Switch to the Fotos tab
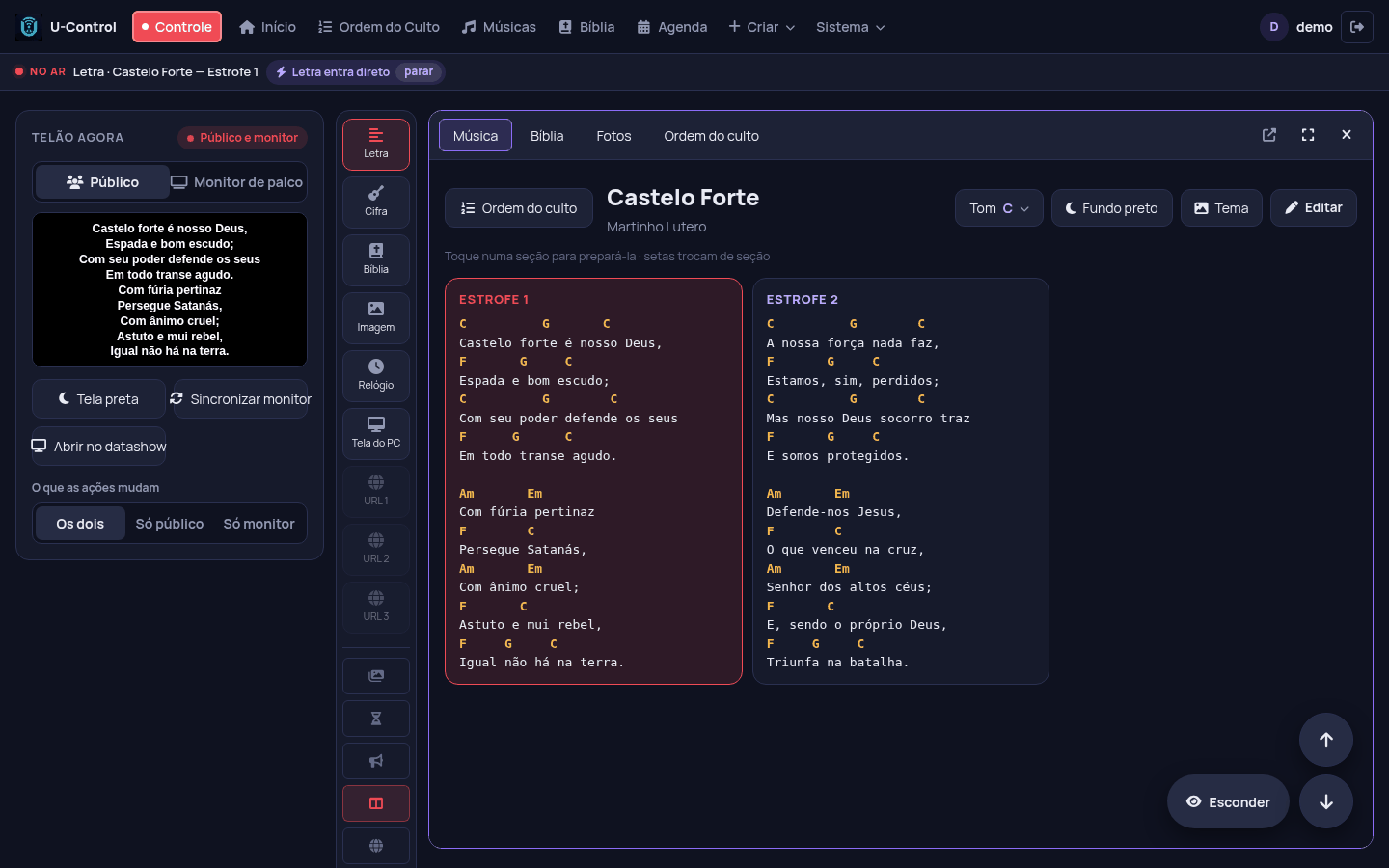This screenshot has width=1389, height=868. 613,136
